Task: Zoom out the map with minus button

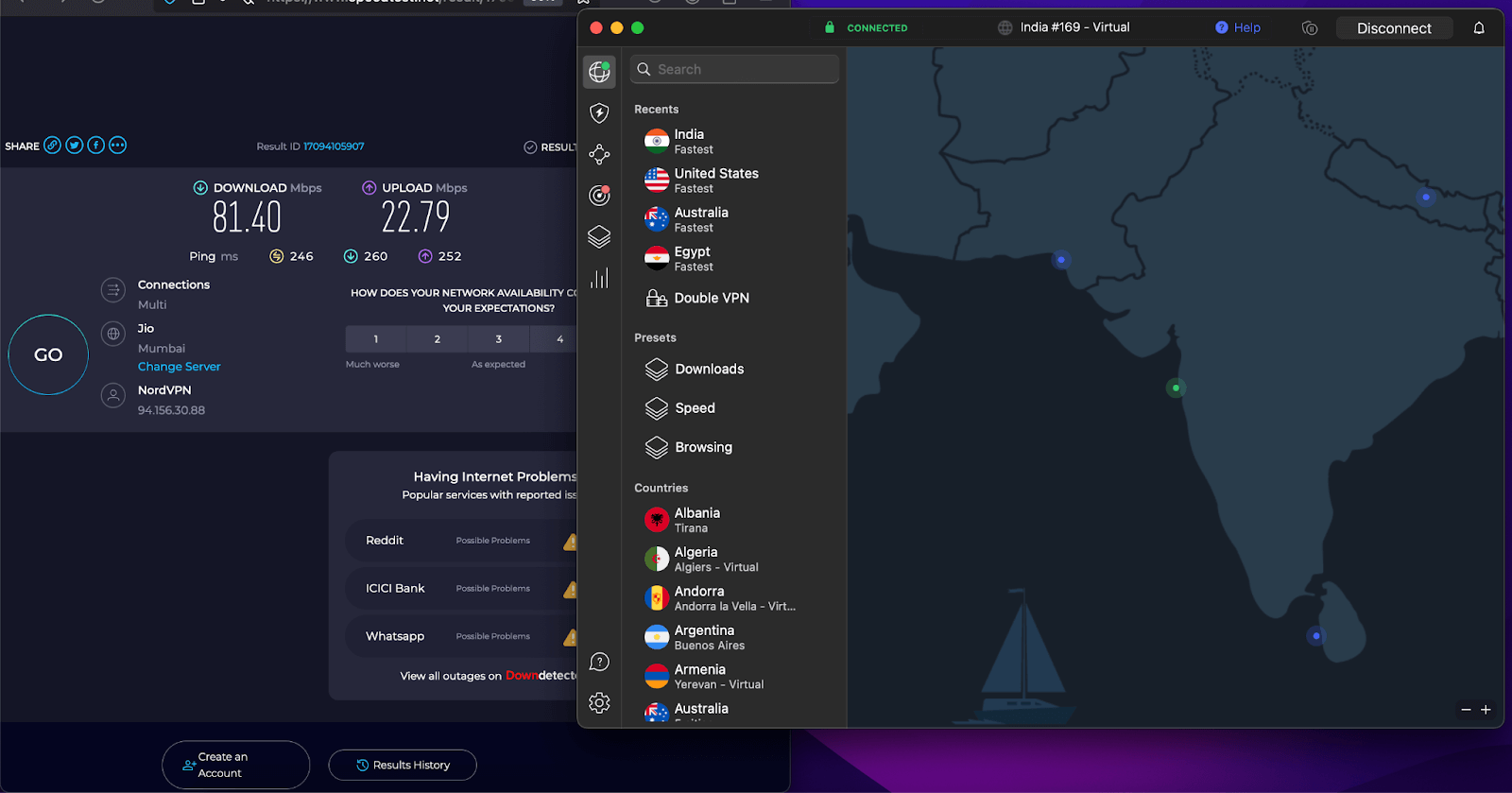Action: pos(1466,709)
